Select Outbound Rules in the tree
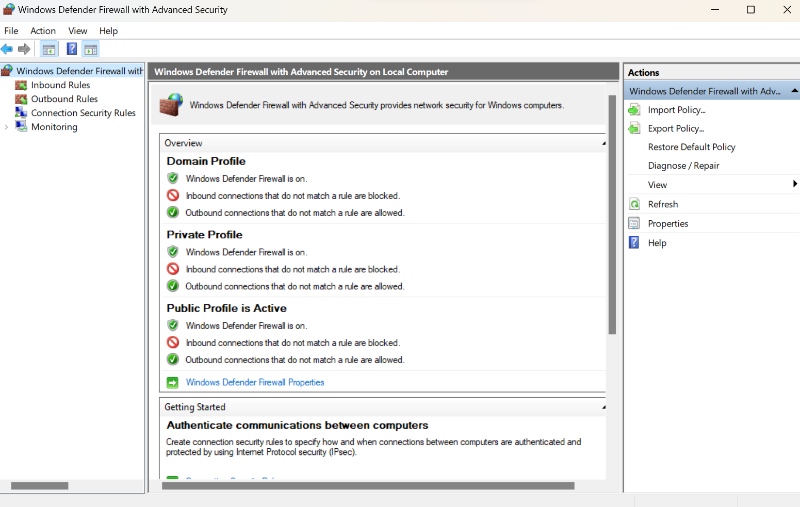 [64, 99]
